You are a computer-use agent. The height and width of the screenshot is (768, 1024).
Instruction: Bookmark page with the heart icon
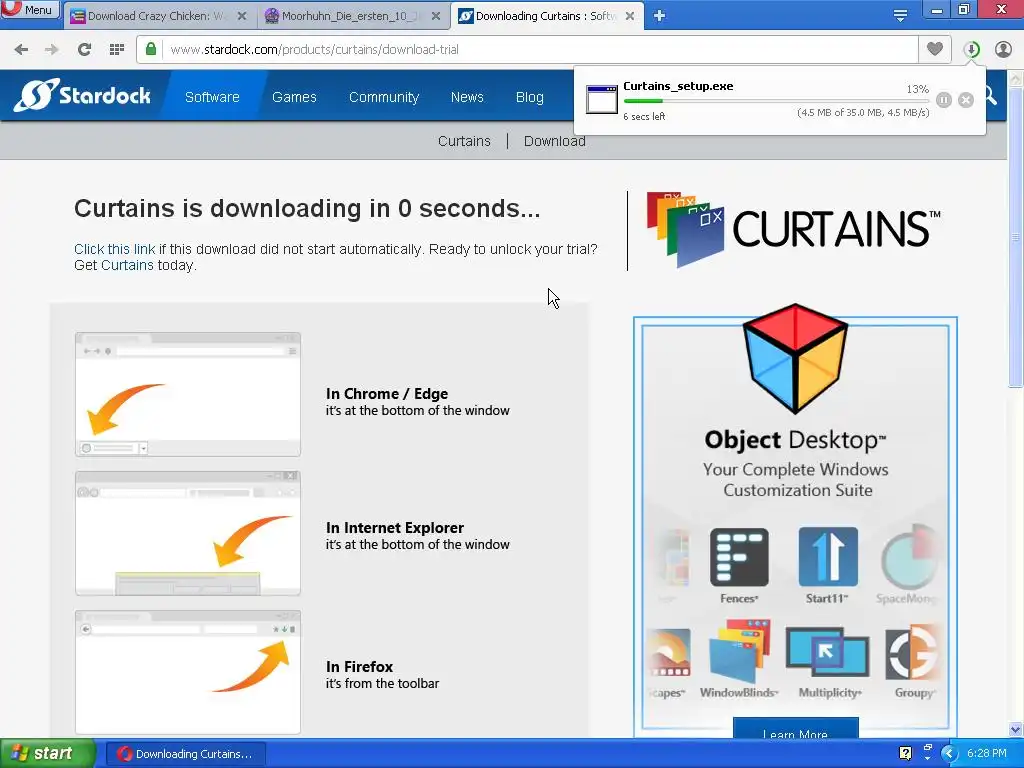(x=935, y=49)
